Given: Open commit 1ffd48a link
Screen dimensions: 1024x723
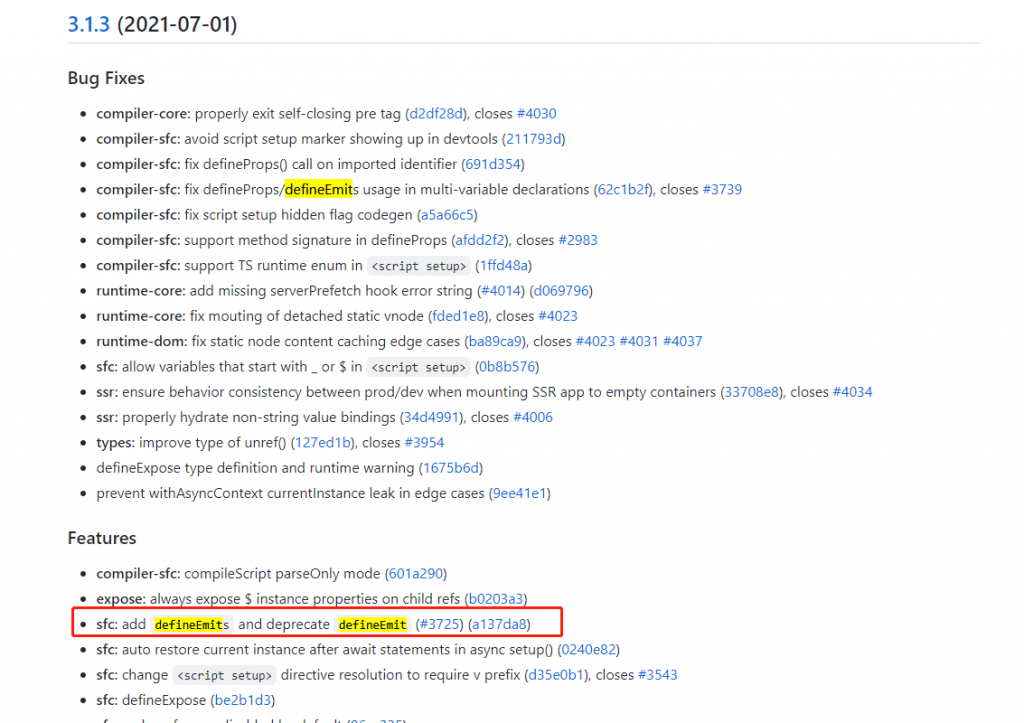Looking at the screenshot, I should click(x=503, y=266).
